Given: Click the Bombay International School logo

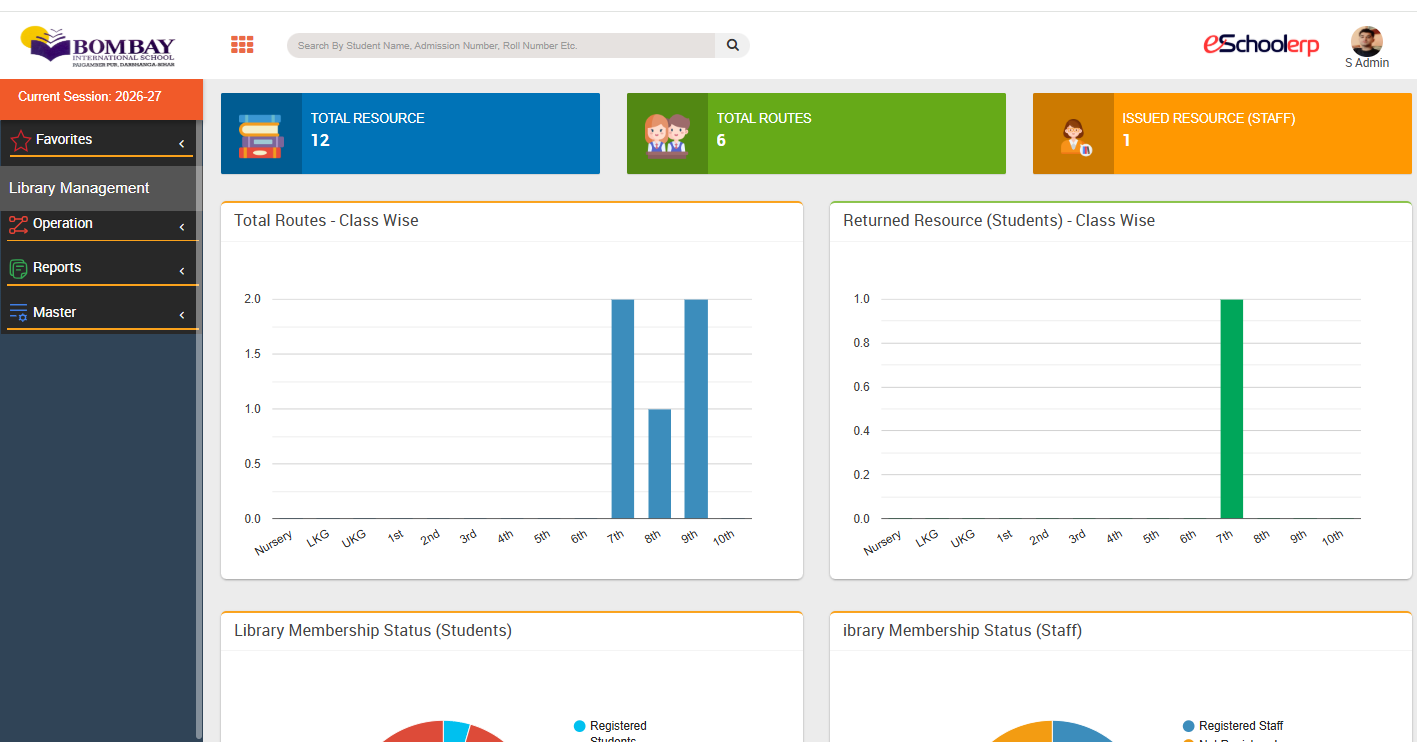Looking at the screenshot, I should click(97, 46).
